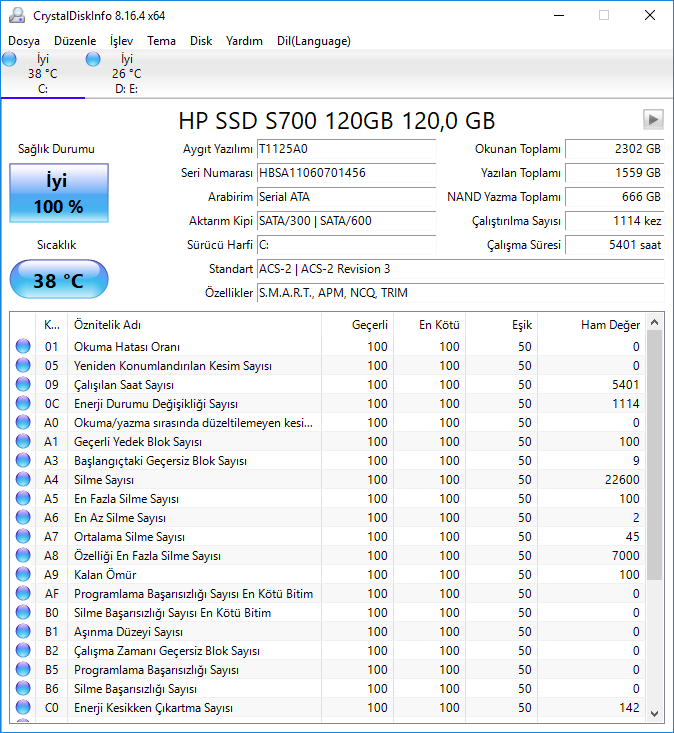
Task: Click the En Kötü column header
Action: coord(430,324)
